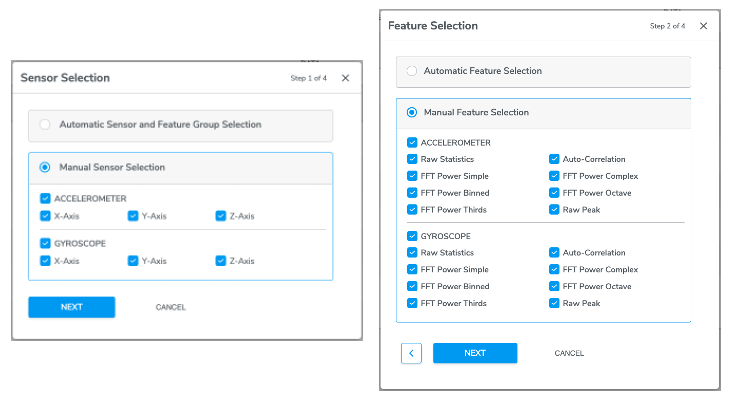Screen dimensions: 730x400
Task: Cancel the Feature Selection wizard
Action: [x=569, y=353]
